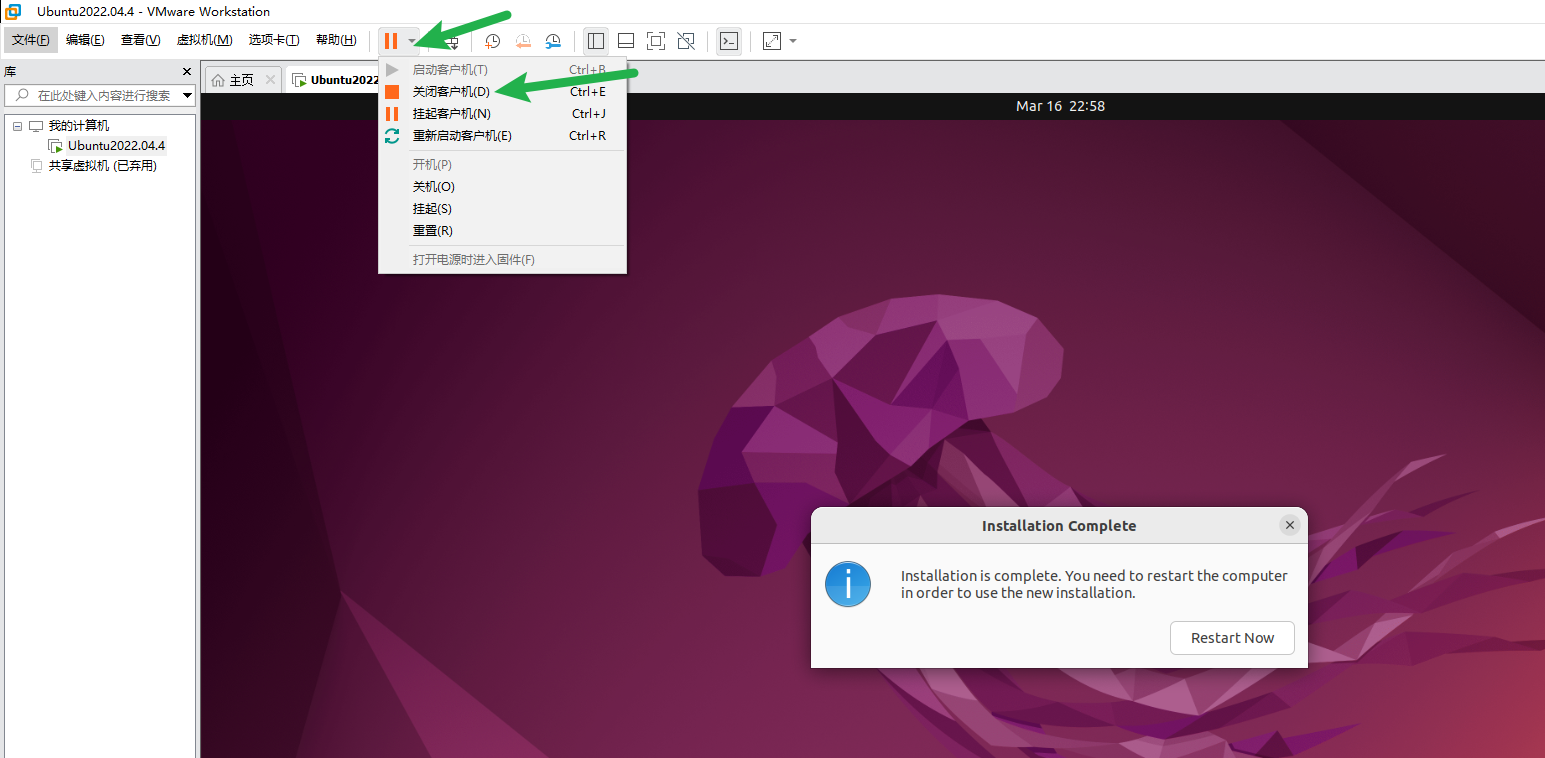
Task: Click the shared VMs icon in library
Action: (37, 166)
